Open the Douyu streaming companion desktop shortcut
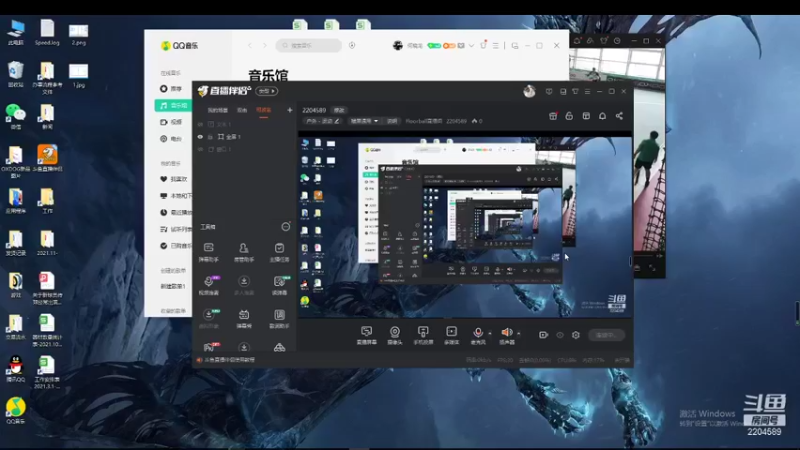The image size is (800, 450). tap(47, 158)
